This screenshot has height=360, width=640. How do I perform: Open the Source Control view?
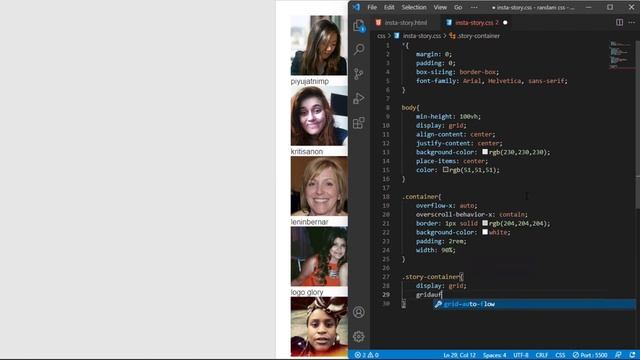[x=359, y=74]
